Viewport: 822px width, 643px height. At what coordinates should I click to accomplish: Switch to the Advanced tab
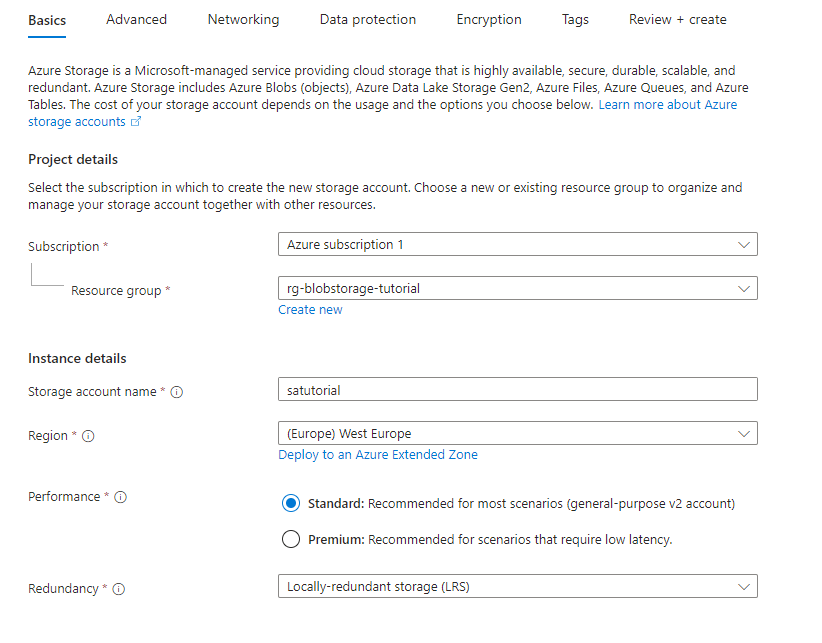136,20
